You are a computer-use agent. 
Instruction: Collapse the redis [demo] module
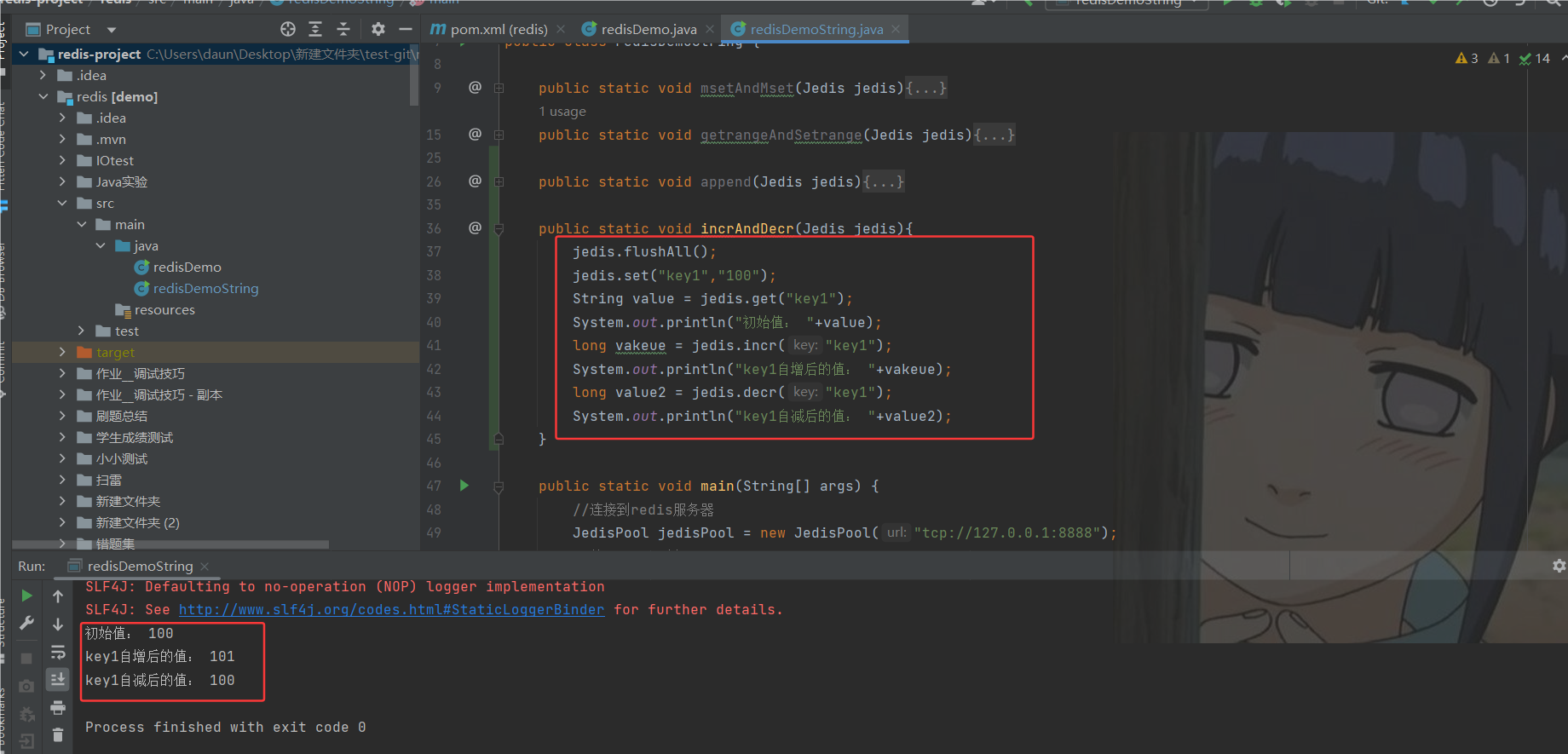(x=43, y=96)
